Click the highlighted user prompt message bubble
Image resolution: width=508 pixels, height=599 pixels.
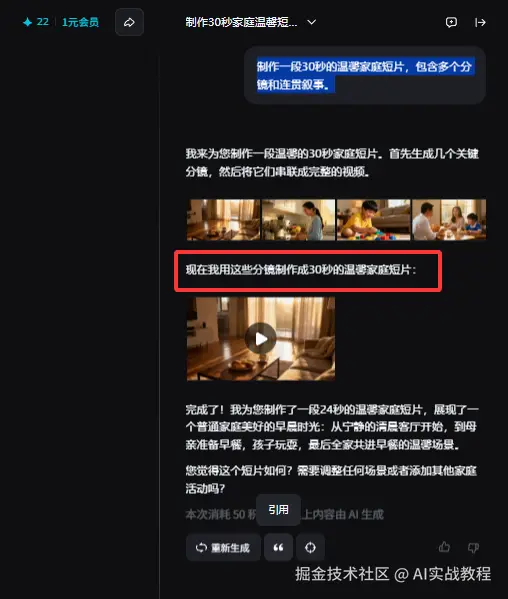(365, 75)
